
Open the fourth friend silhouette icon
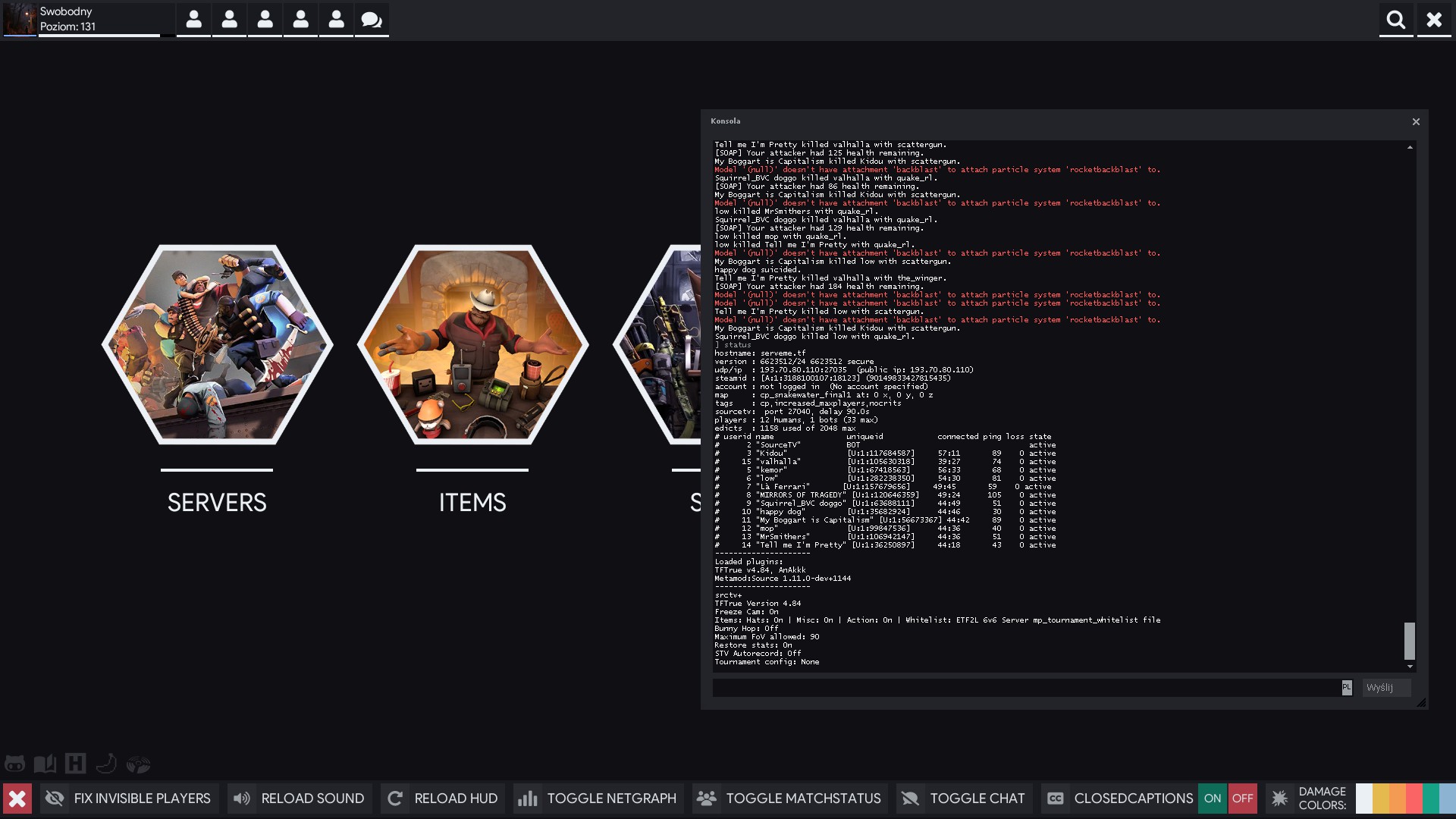click(x=300, y=20)
